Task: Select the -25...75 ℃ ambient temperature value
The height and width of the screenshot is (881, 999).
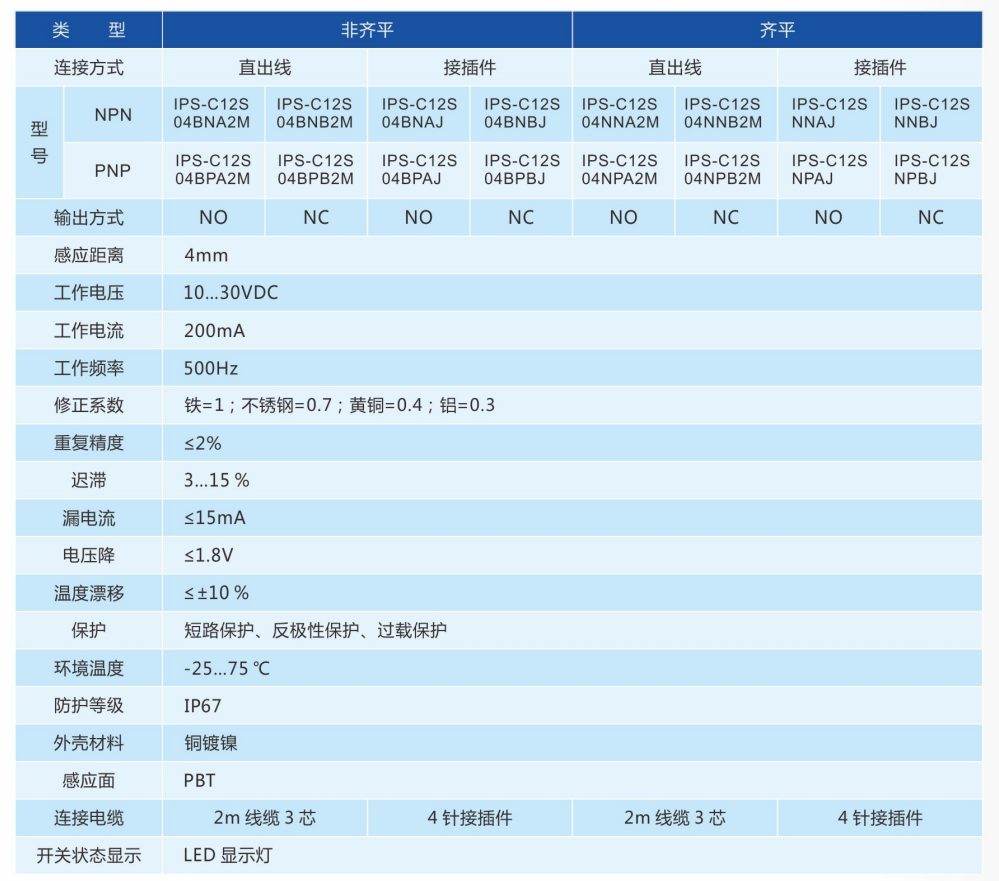Action: 227,668
